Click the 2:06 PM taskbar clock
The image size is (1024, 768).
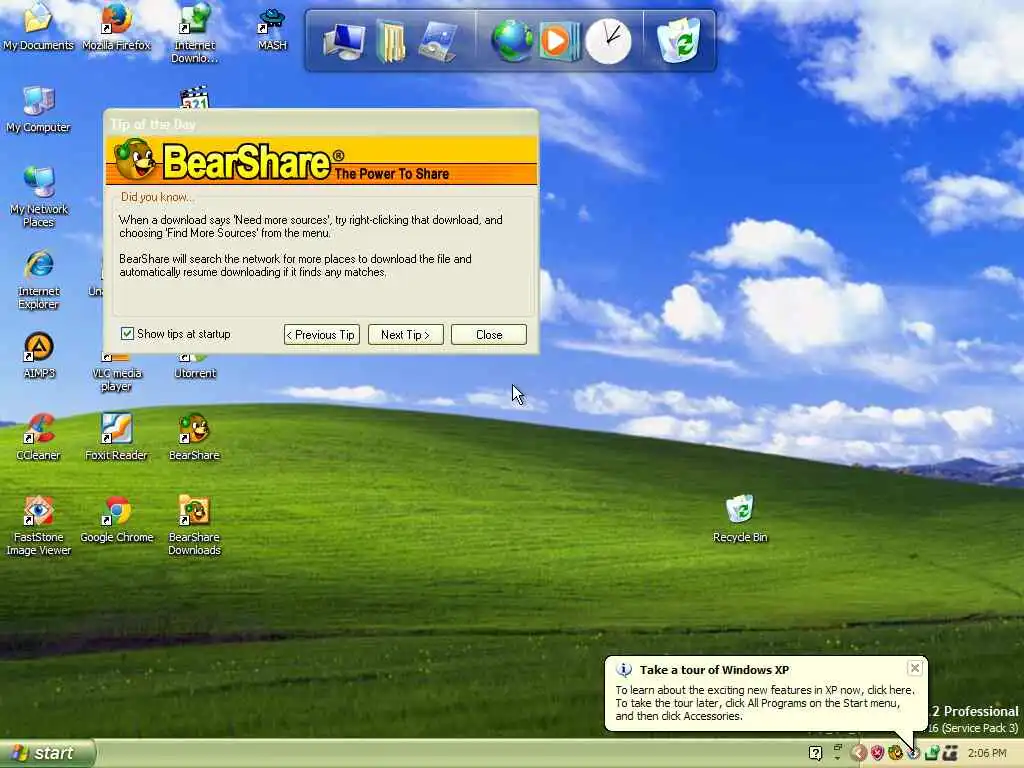(x=987, y=753)
